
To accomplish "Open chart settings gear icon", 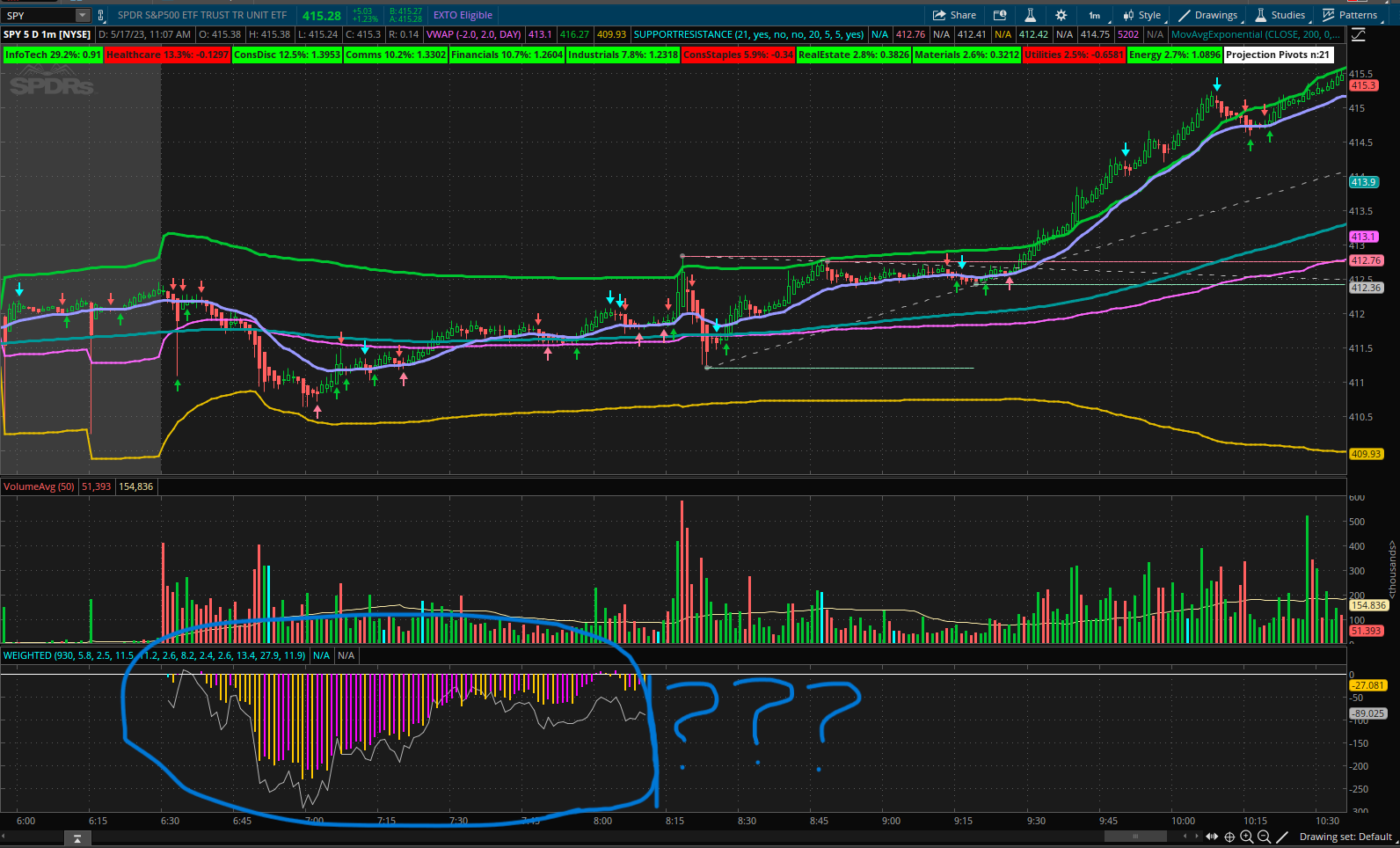I will [1061, 15].
